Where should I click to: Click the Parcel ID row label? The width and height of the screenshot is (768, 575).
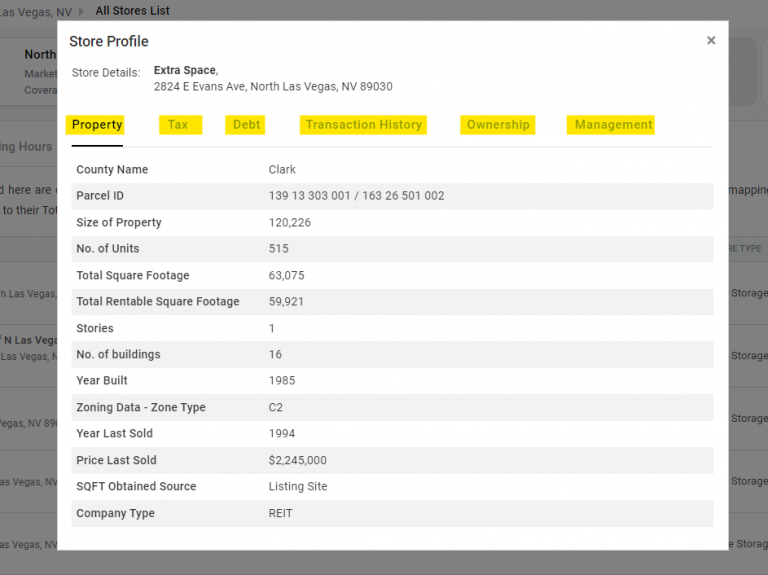point(100,196)
